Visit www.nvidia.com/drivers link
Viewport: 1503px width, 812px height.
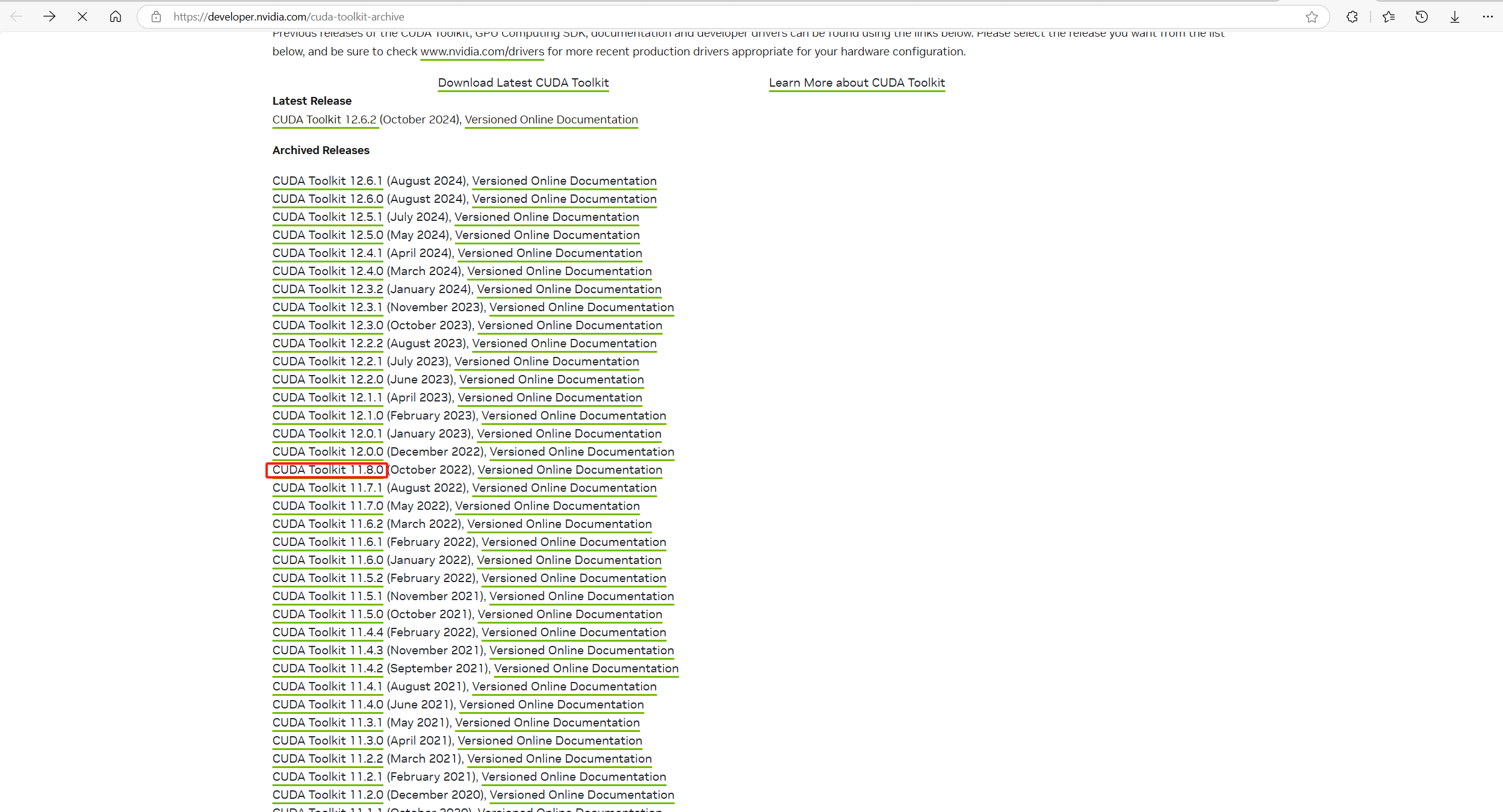coord(482,52)
